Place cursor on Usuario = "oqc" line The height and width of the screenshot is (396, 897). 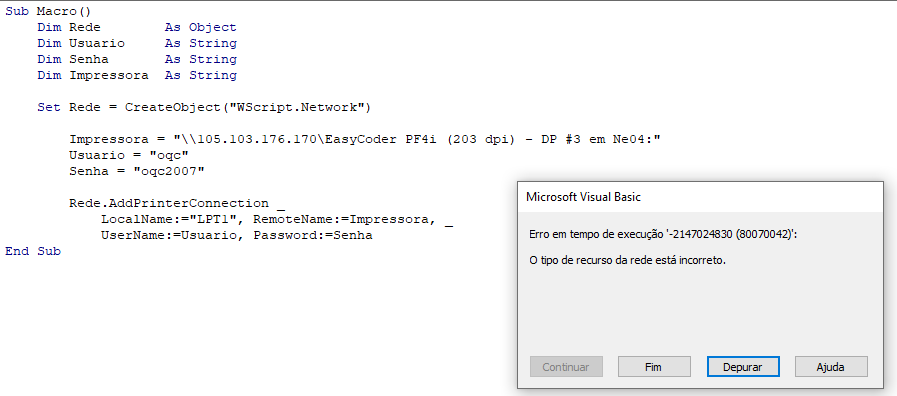point(129,156)
